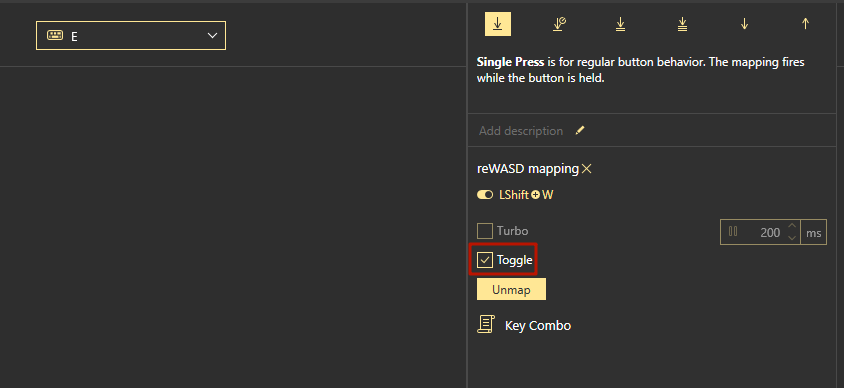Select the Long Press activator icon

[559, 24]
